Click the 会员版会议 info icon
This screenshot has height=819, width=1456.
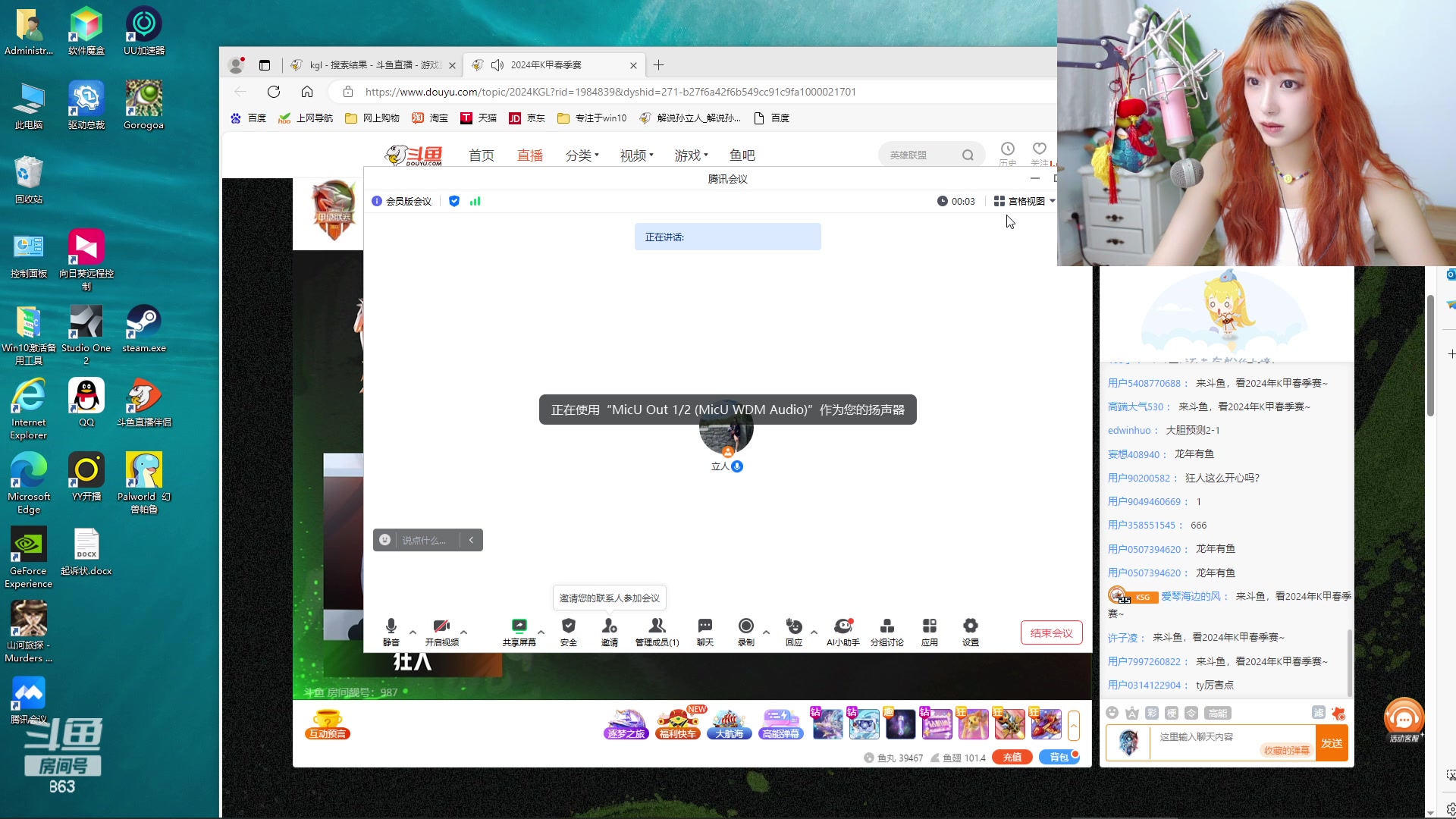point(377,201)
